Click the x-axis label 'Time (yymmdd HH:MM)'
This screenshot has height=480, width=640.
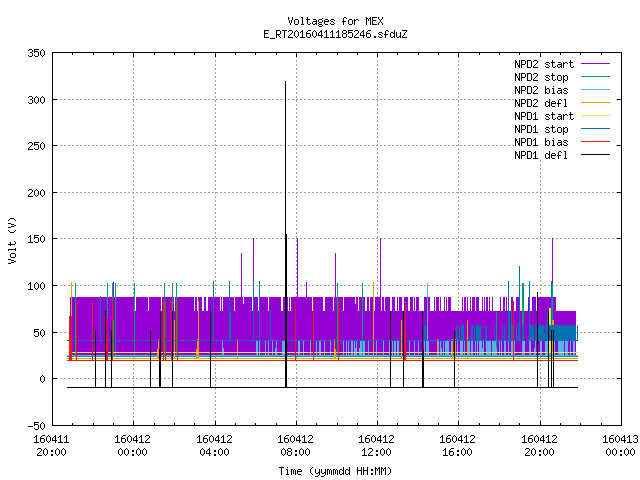pyautogui.click(x=335, y=471)
